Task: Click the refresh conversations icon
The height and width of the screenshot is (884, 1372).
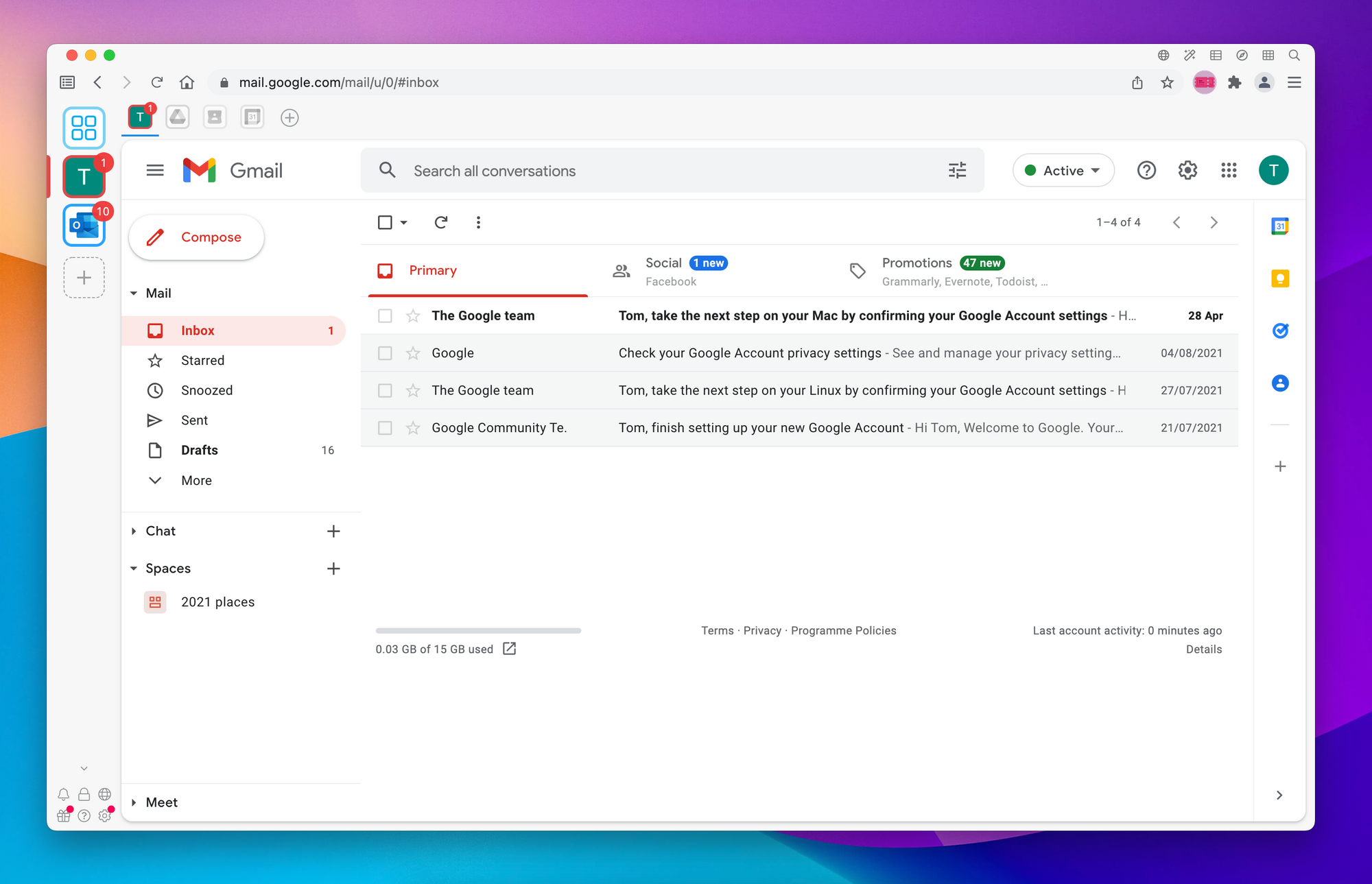Action: click(441, 222)
